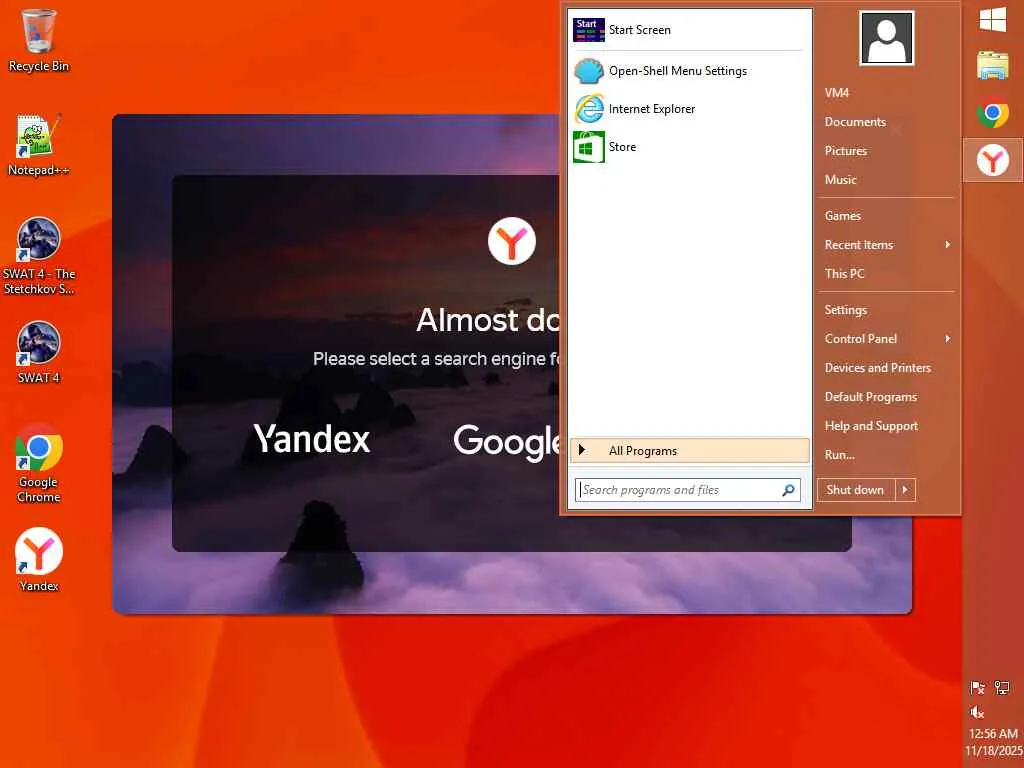Switch to Chrome in the taskbar
The height and width of the screenshot is (768, 1024).
pyautogui.click(x=993, y=113)
